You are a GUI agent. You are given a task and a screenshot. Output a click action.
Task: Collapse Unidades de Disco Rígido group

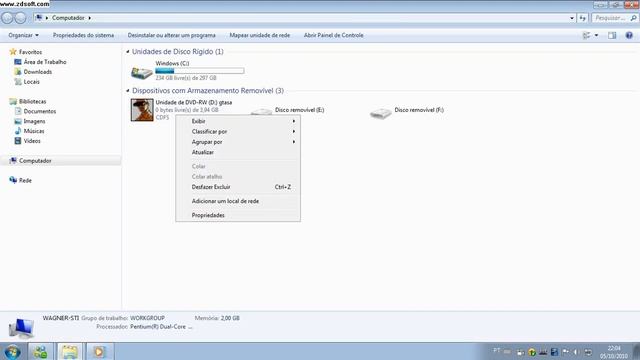[x=128, y=52]
